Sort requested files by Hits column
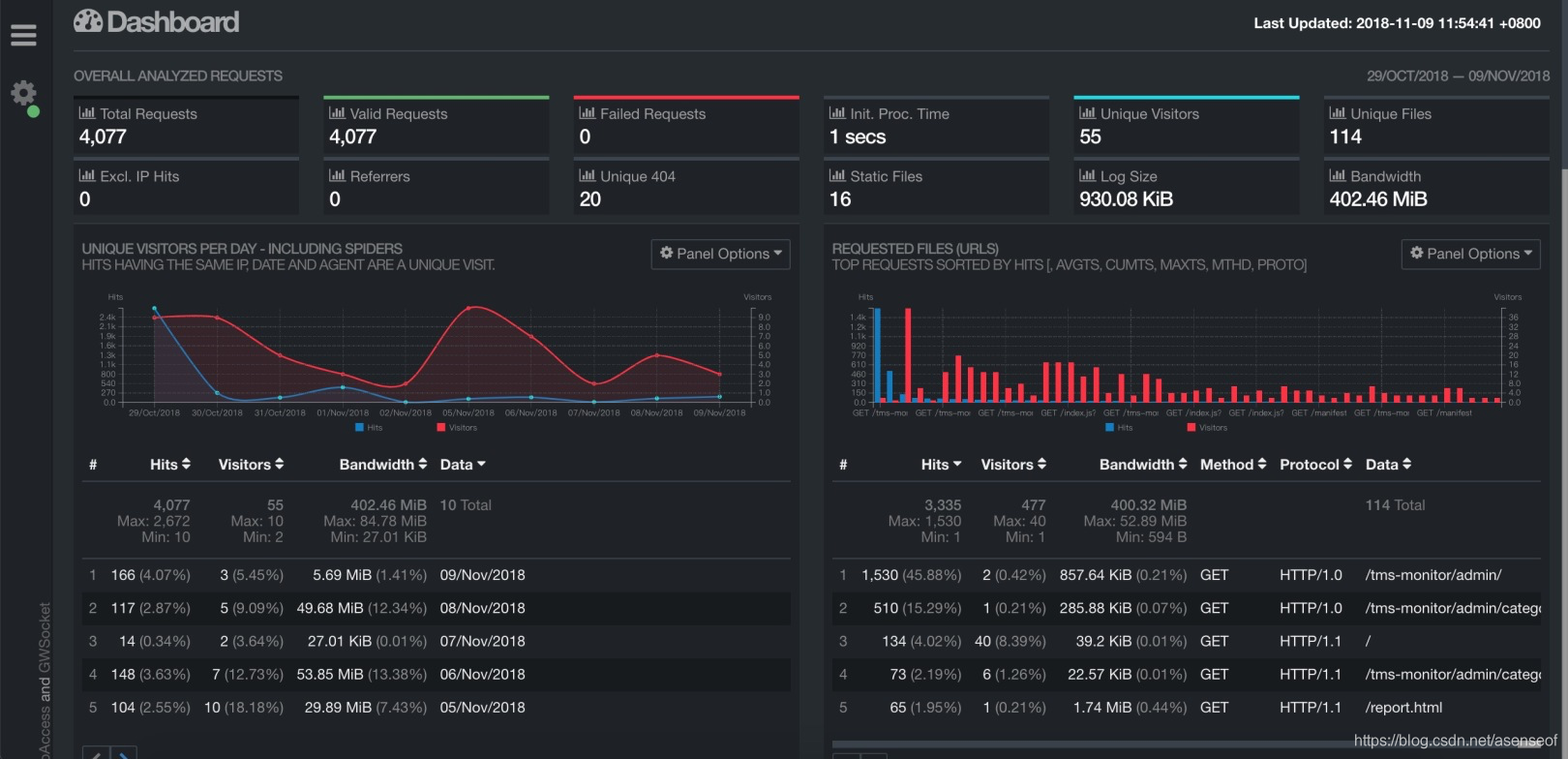 [941, 465]
